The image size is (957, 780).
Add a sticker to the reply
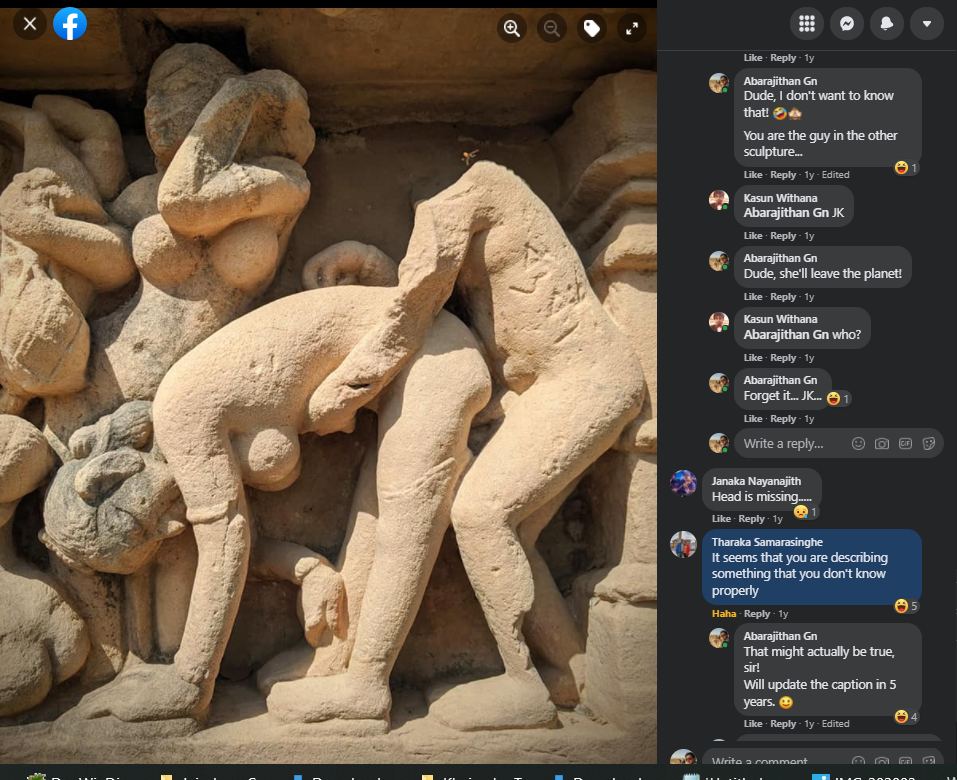(x=928, y=443)
